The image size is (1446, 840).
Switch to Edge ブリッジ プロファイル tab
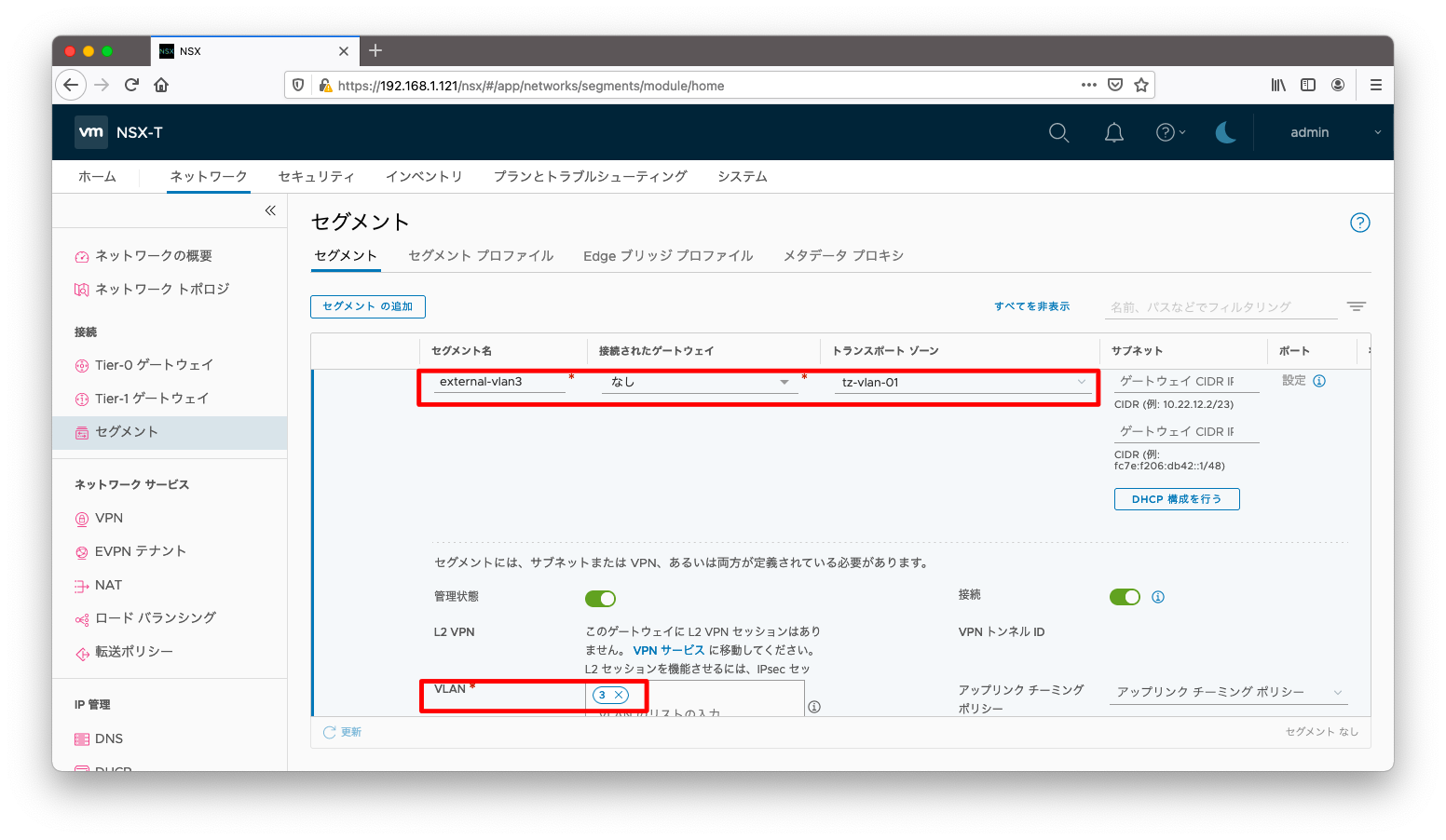pos(668,255)
